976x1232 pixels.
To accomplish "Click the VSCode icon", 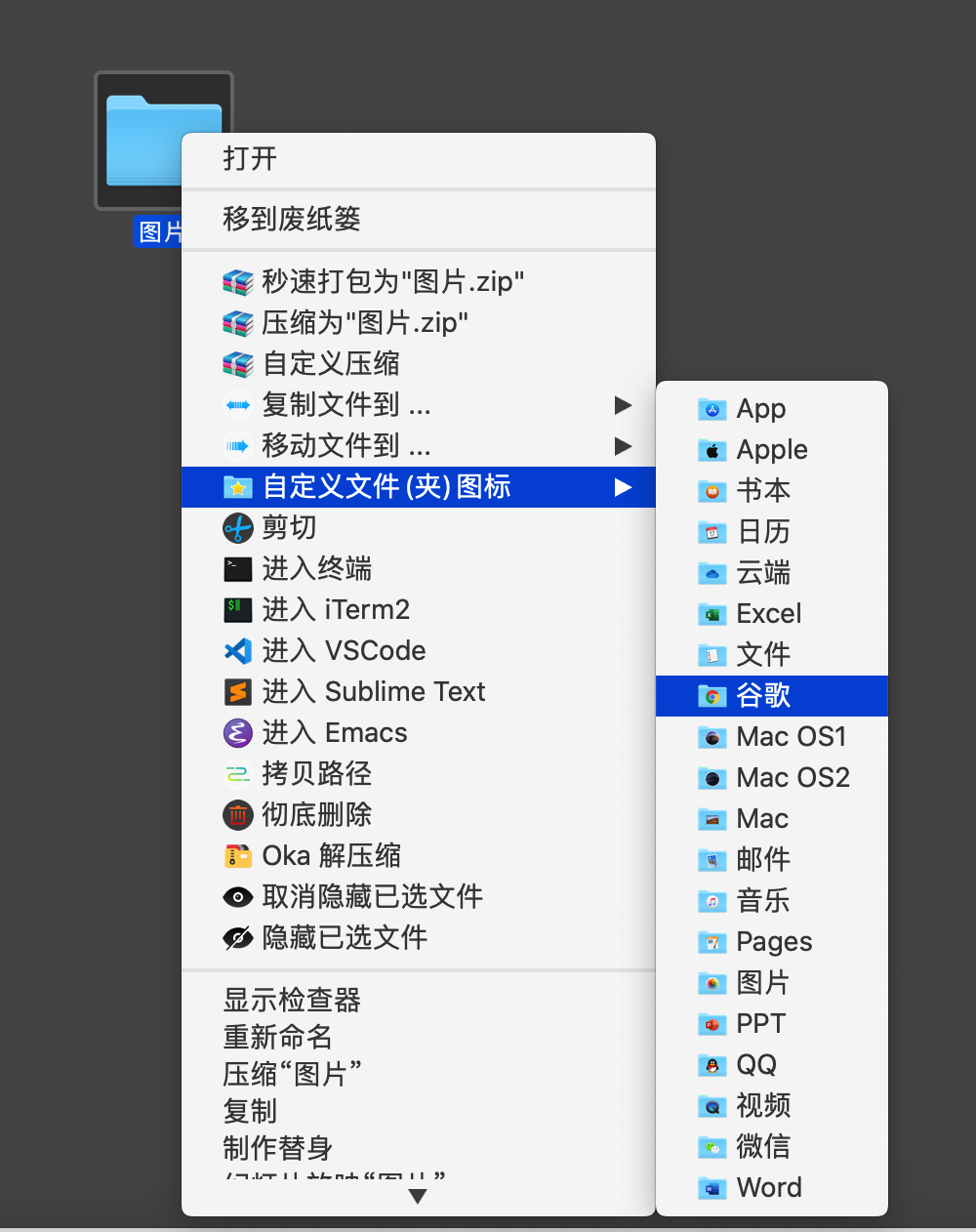I will coord(238,651).
